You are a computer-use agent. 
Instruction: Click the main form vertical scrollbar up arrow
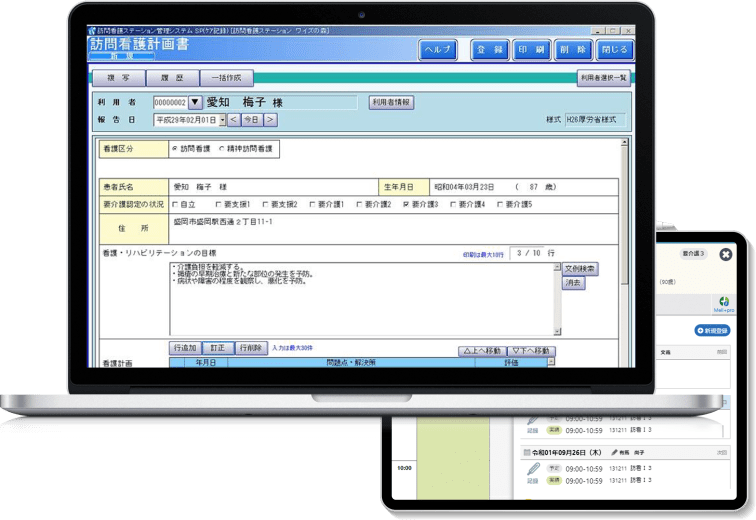coord(625,143)
